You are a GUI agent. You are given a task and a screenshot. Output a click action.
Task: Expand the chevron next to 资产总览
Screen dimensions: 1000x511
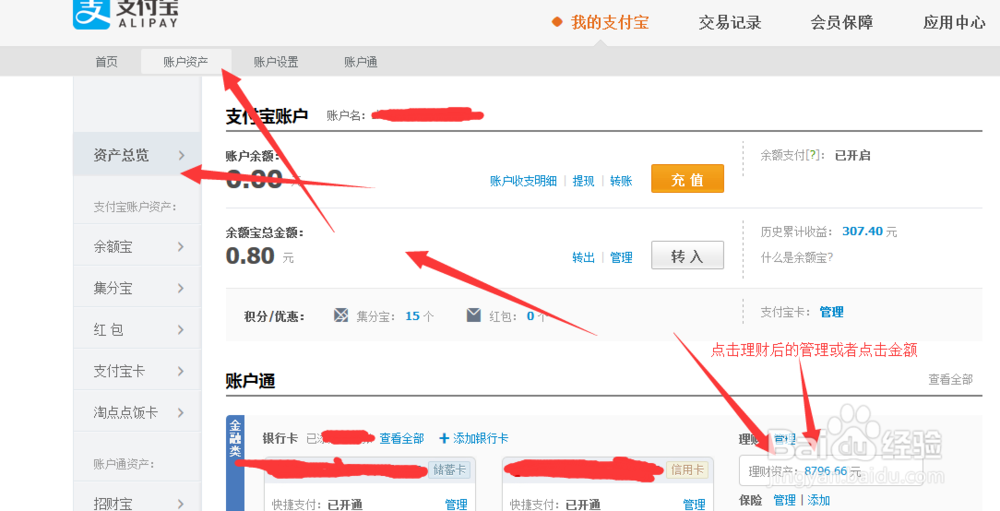(x=181, y=155)
